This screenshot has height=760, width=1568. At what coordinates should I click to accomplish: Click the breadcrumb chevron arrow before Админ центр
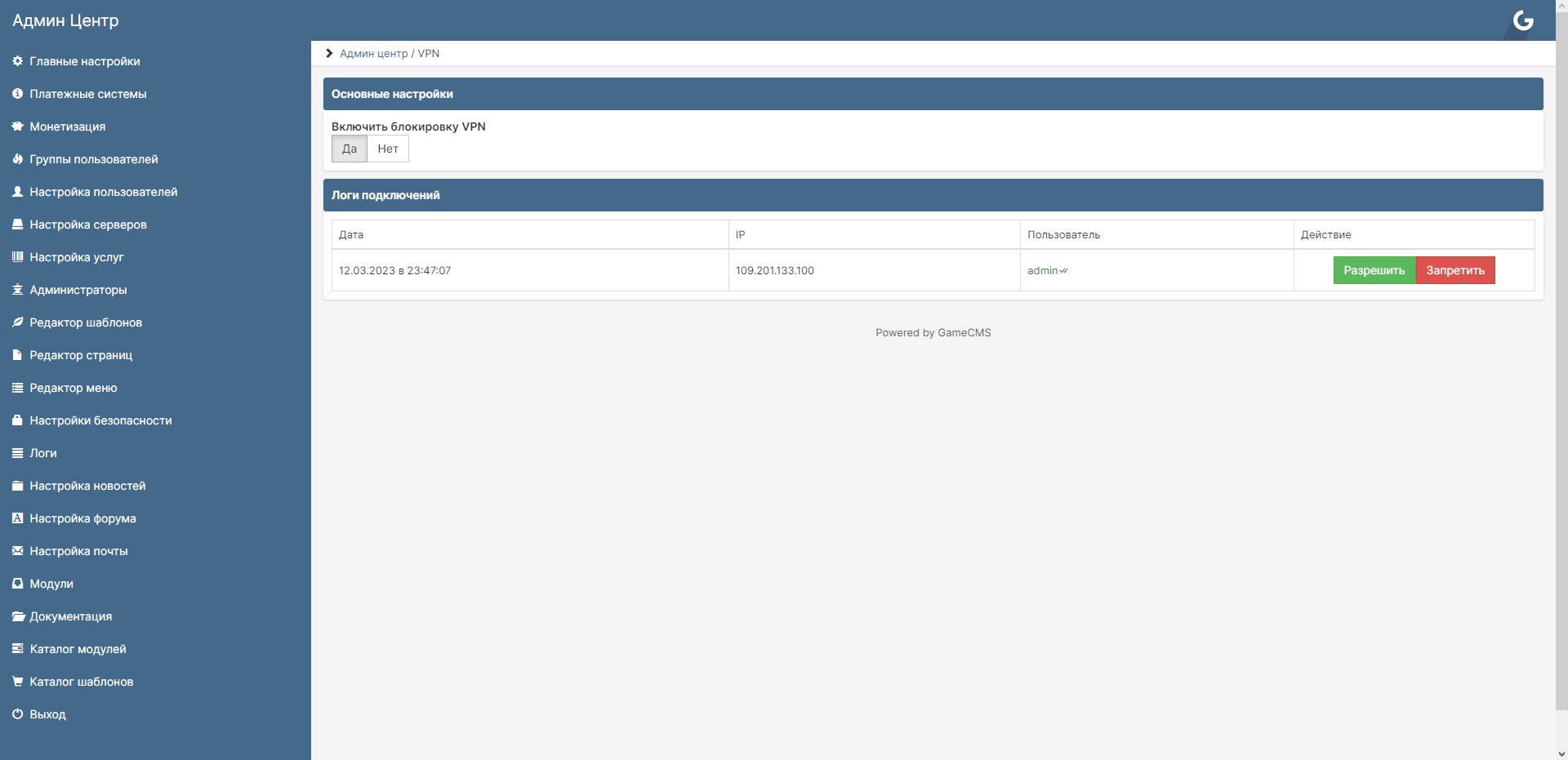329,53
